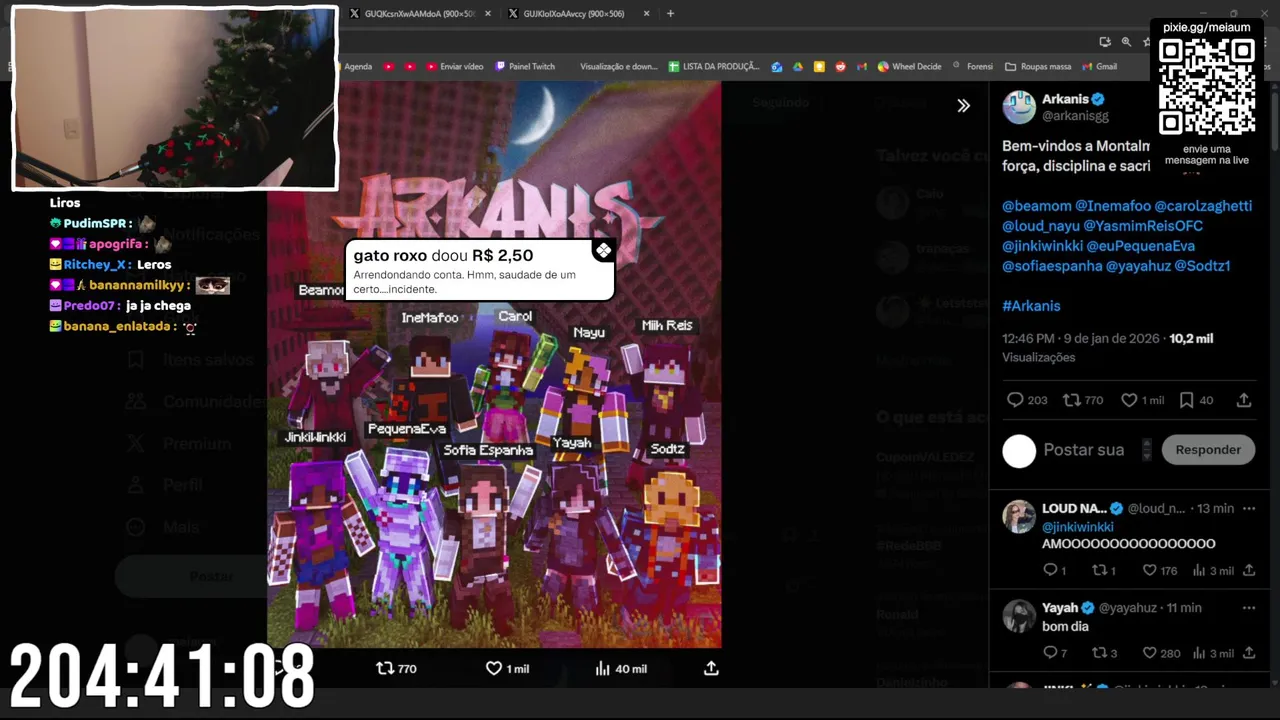Screen dimensions: 1280x720
Task: Repost icon 770 below the image
Action: pos(385,668)
